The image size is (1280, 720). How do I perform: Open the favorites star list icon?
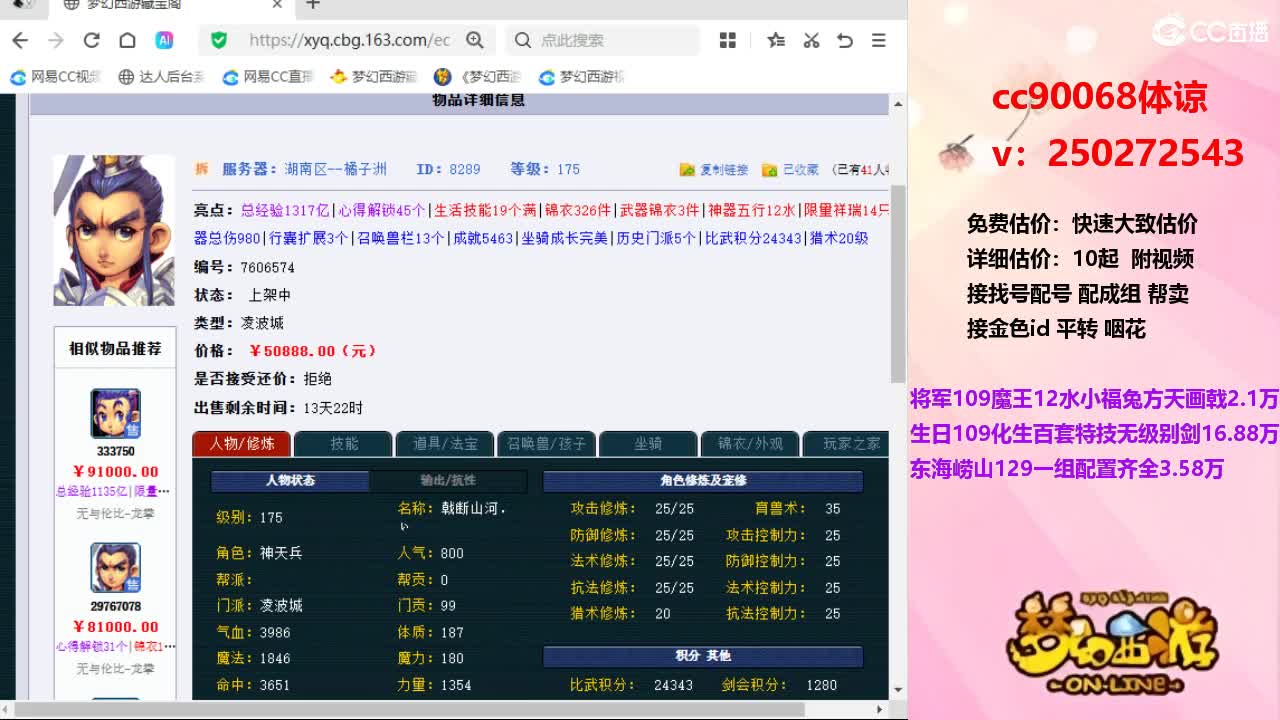tap(776, 40)
